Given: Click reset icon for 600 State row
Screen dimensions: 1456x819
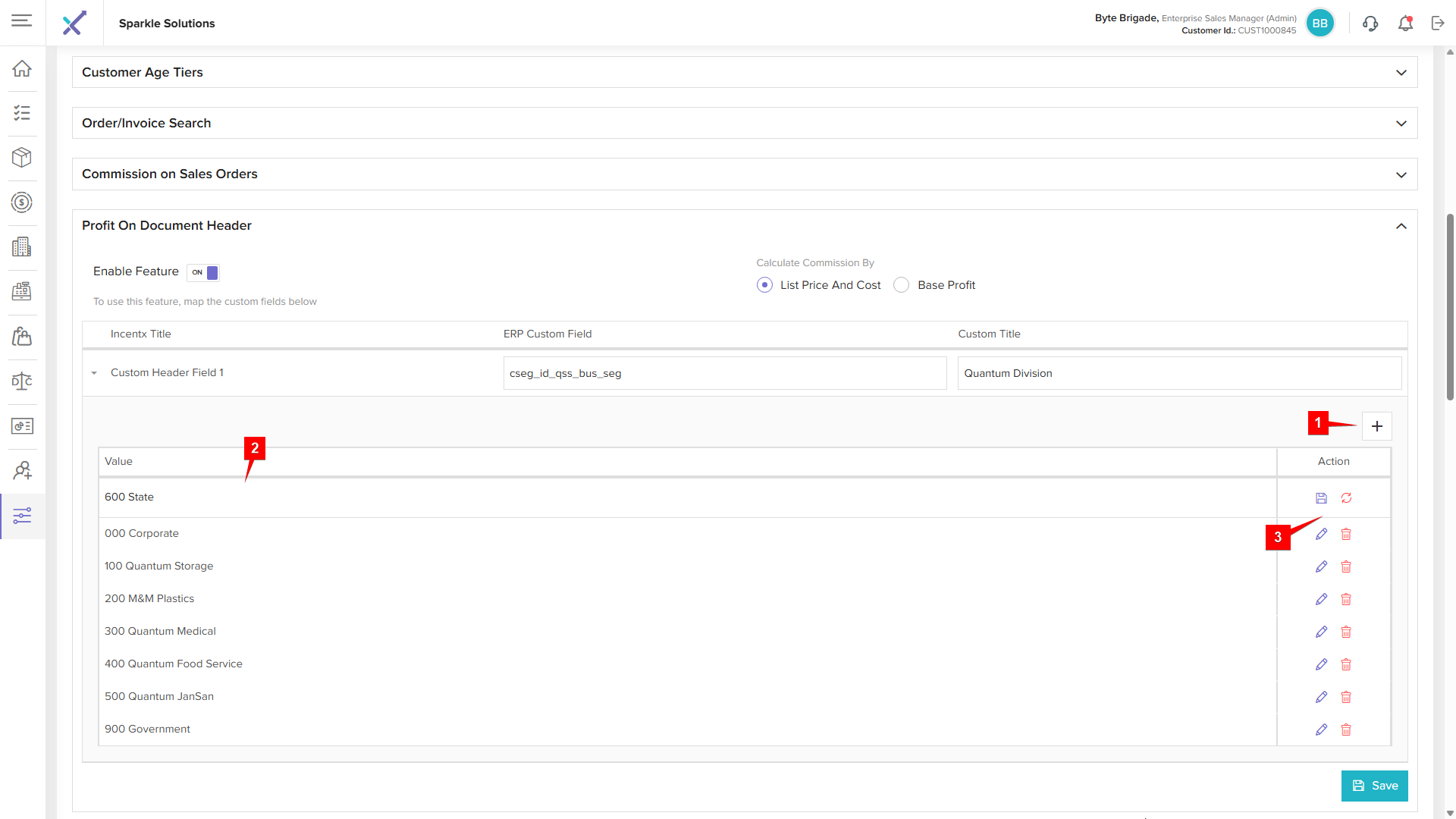Looking at the screenshot, I should click(x=1346, y=498).
